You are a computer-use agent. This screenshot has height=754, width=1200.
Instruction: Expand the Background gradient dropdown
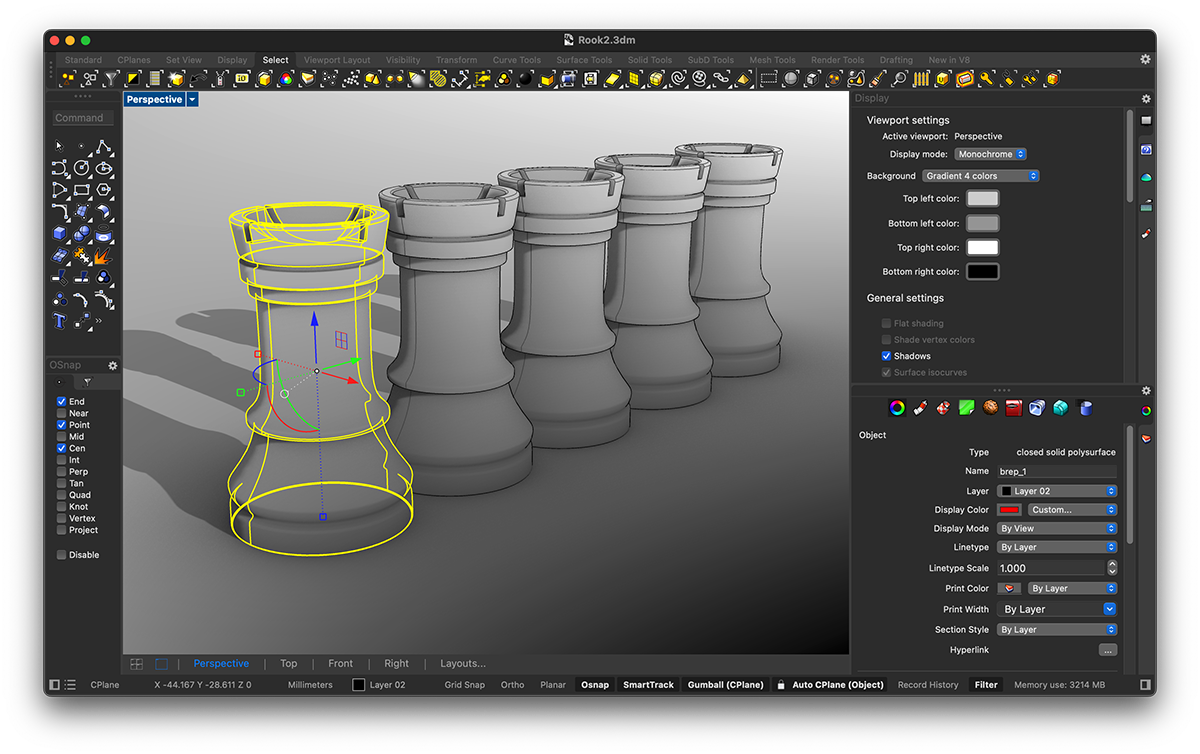pyautogui.click(x=980, y=176)
